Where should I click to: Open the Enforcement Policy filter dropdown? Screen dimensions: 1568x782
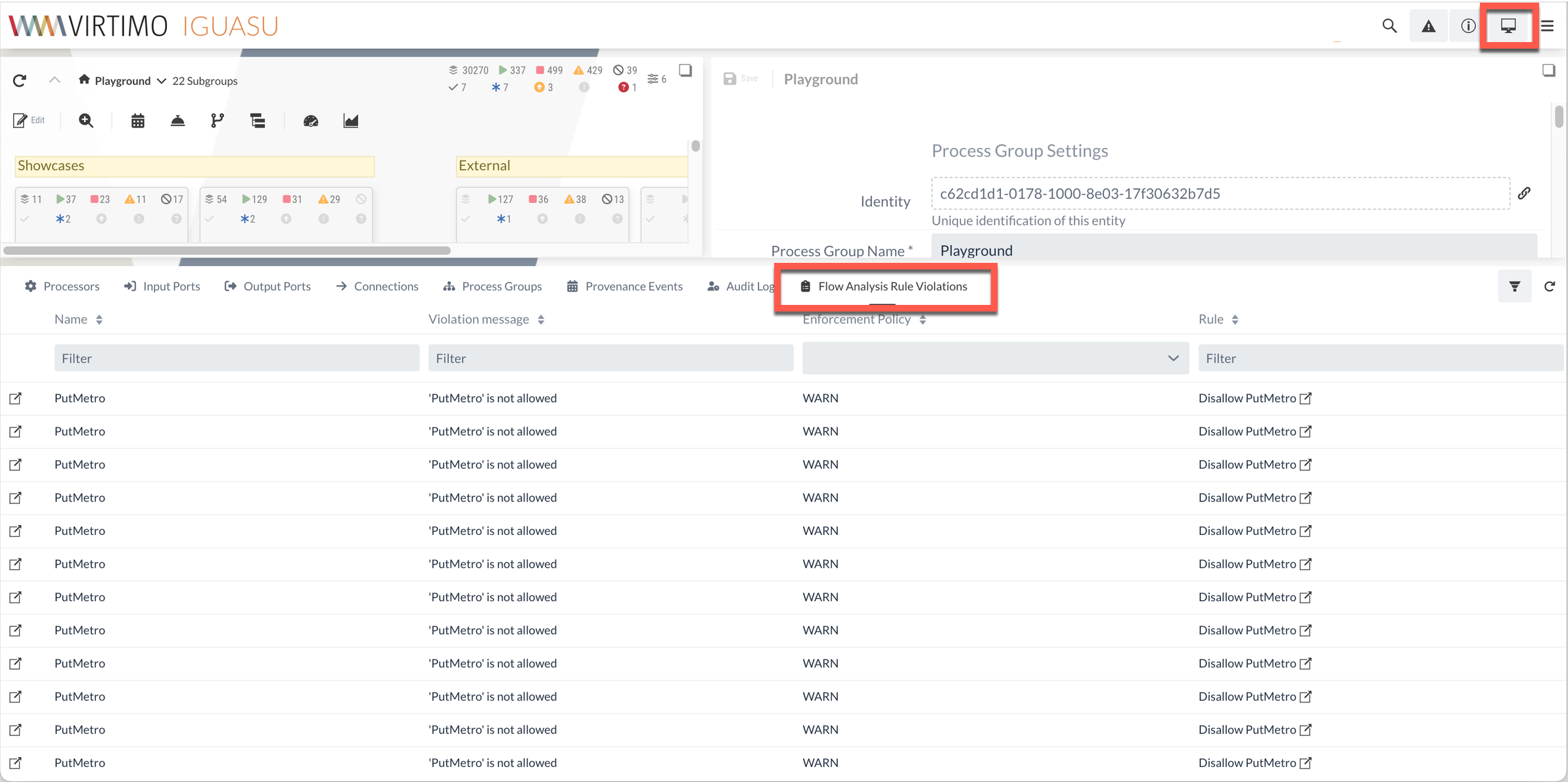point(996,358)
